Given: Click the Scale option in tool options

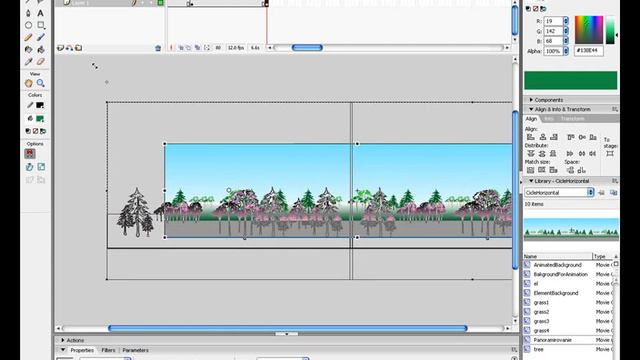Looking at the screenshot, I should point(41,167).
